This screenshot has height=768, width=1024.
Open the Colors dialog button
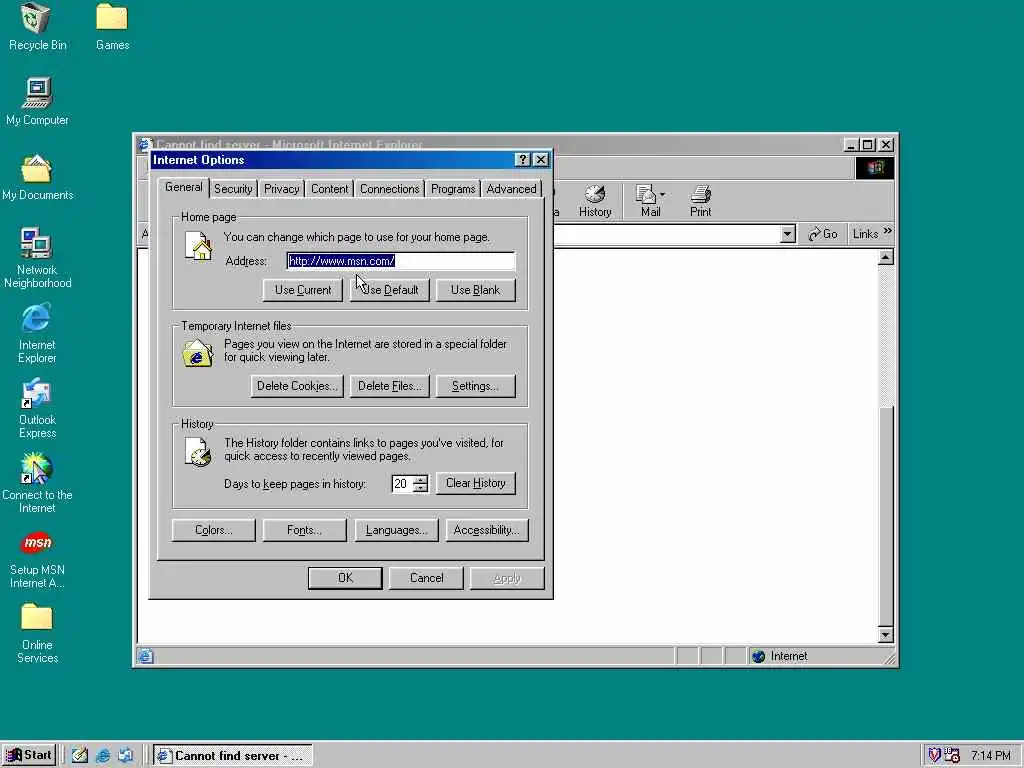click(214, 530)
